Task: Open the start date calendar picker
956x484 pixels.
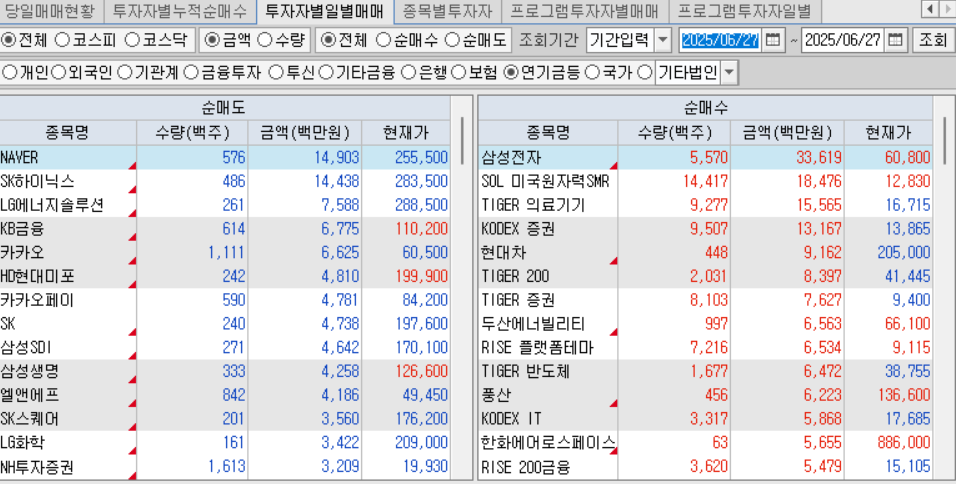Action: click(x=772, y=40)
